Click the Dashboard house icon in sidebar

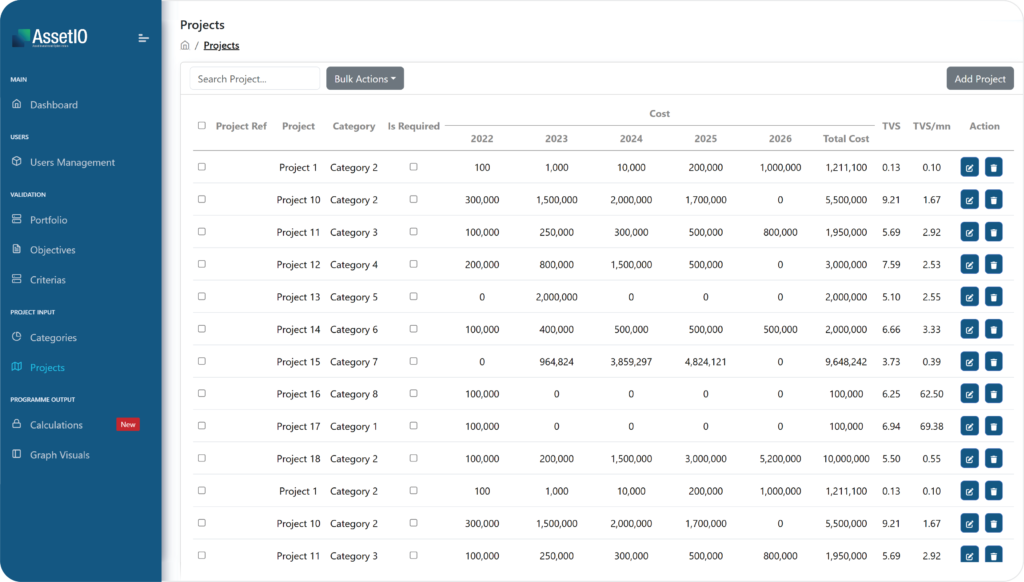click(17, 104)
